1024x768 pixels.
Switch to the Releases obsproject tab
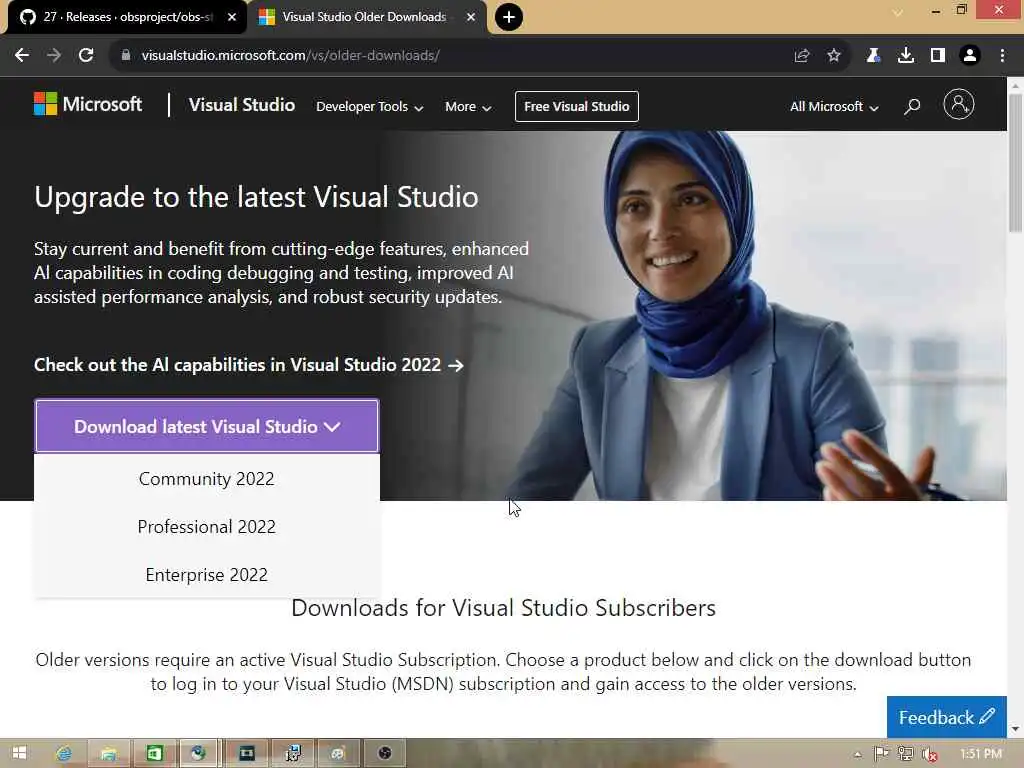pos(127,18)
